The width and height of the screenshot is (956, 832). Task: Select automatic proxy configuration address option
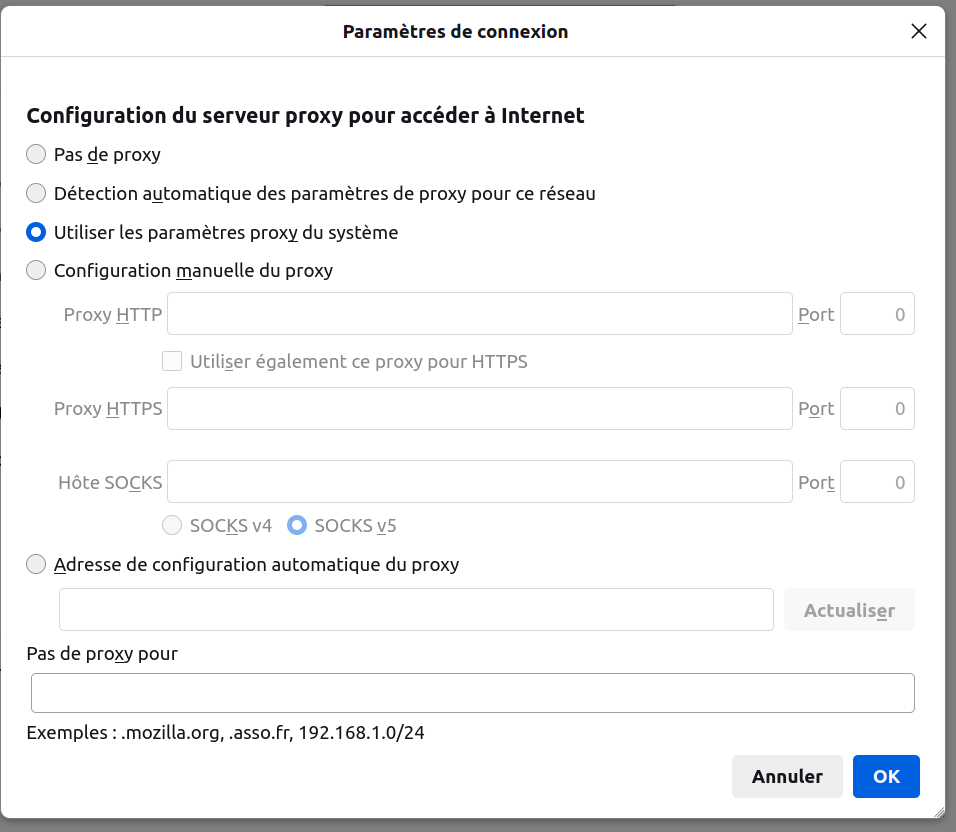[x=36, y=564]
